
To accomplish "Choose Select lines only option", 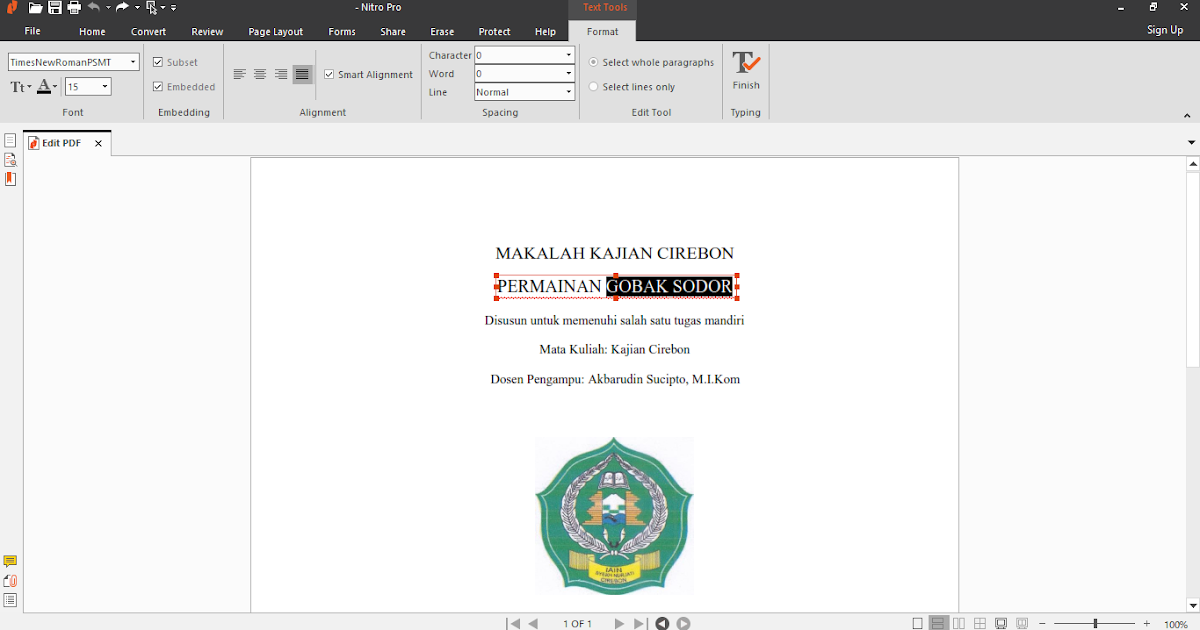I will (x=594, y=87).
